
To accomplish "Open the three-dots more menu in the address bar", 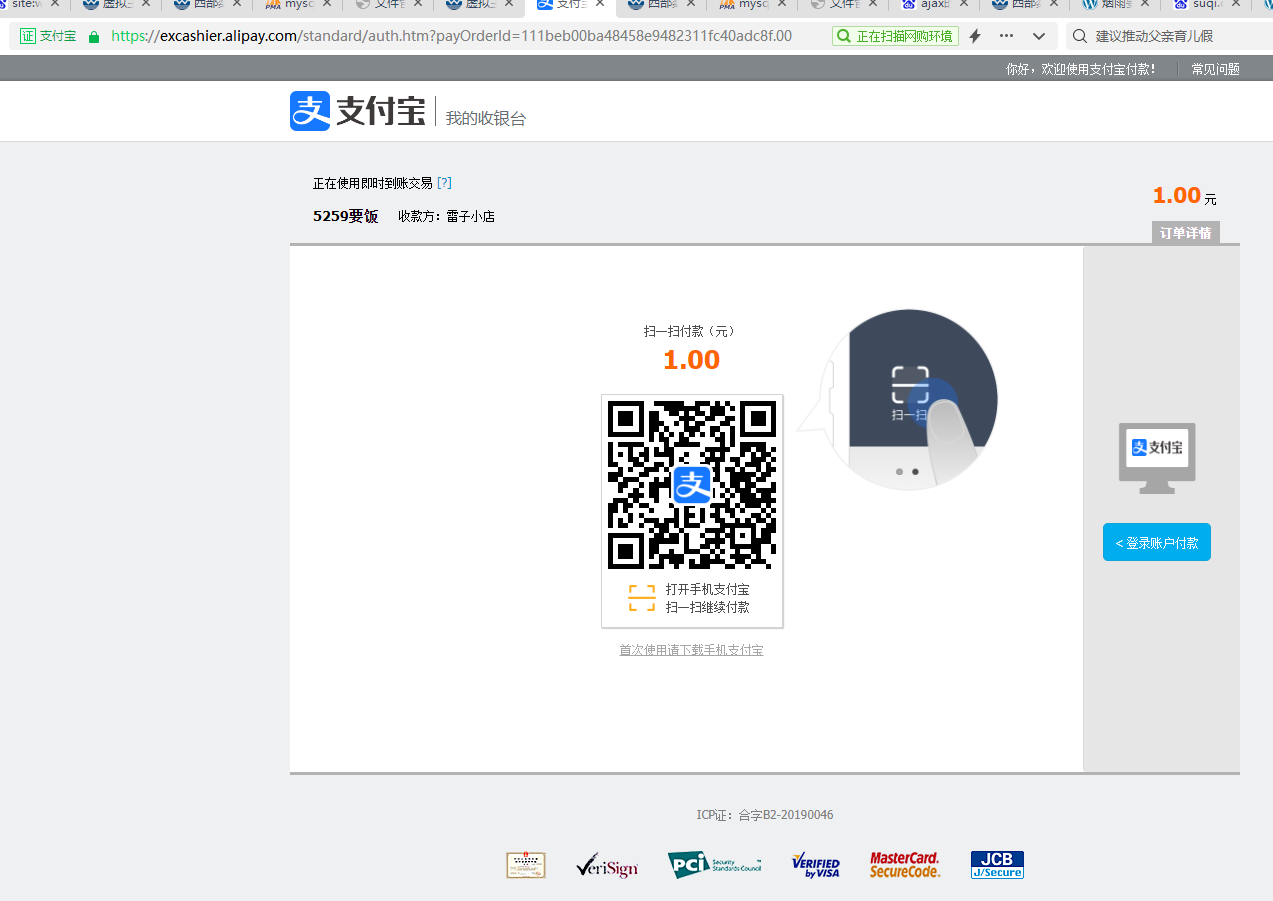I will pos(1006,36).
